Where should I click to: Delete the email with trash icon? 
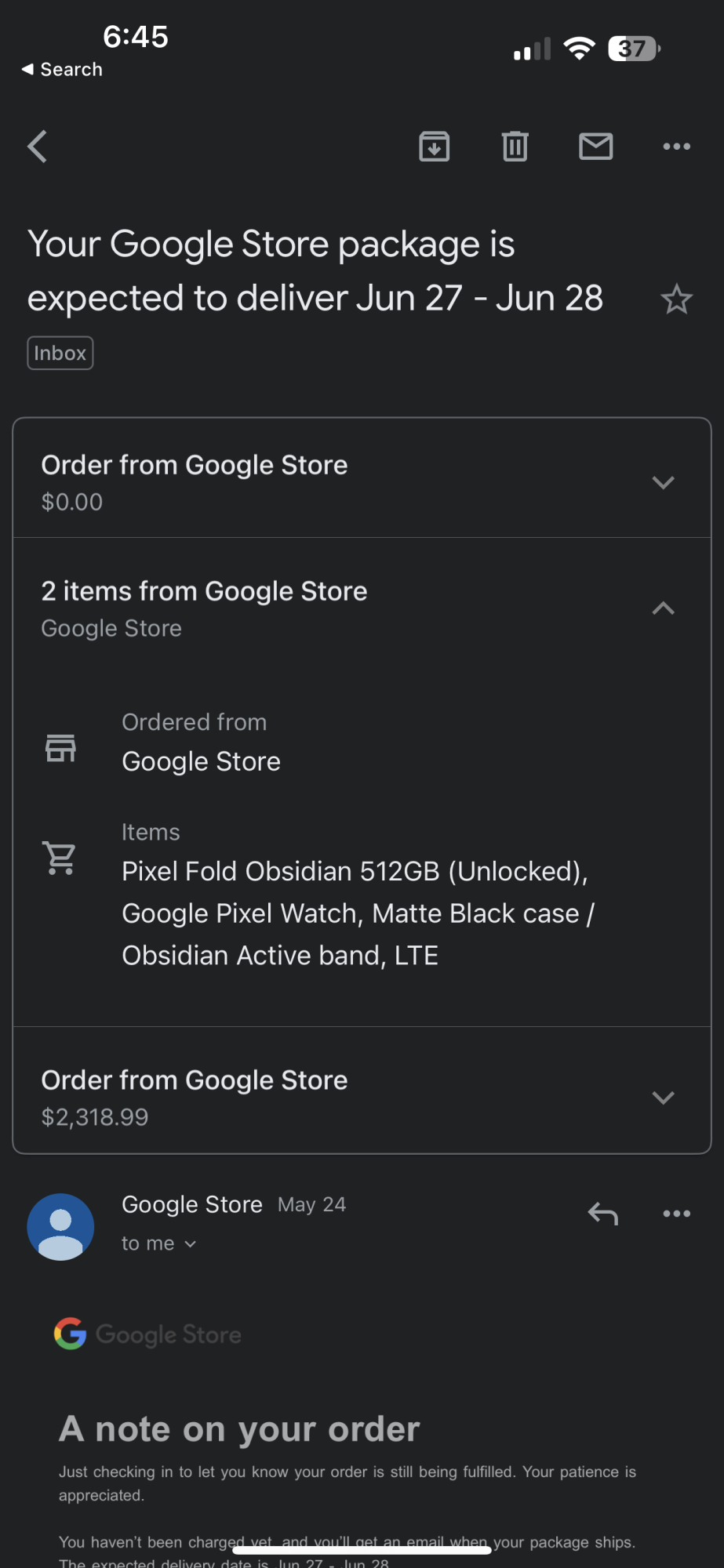click(x=515, y=147)
